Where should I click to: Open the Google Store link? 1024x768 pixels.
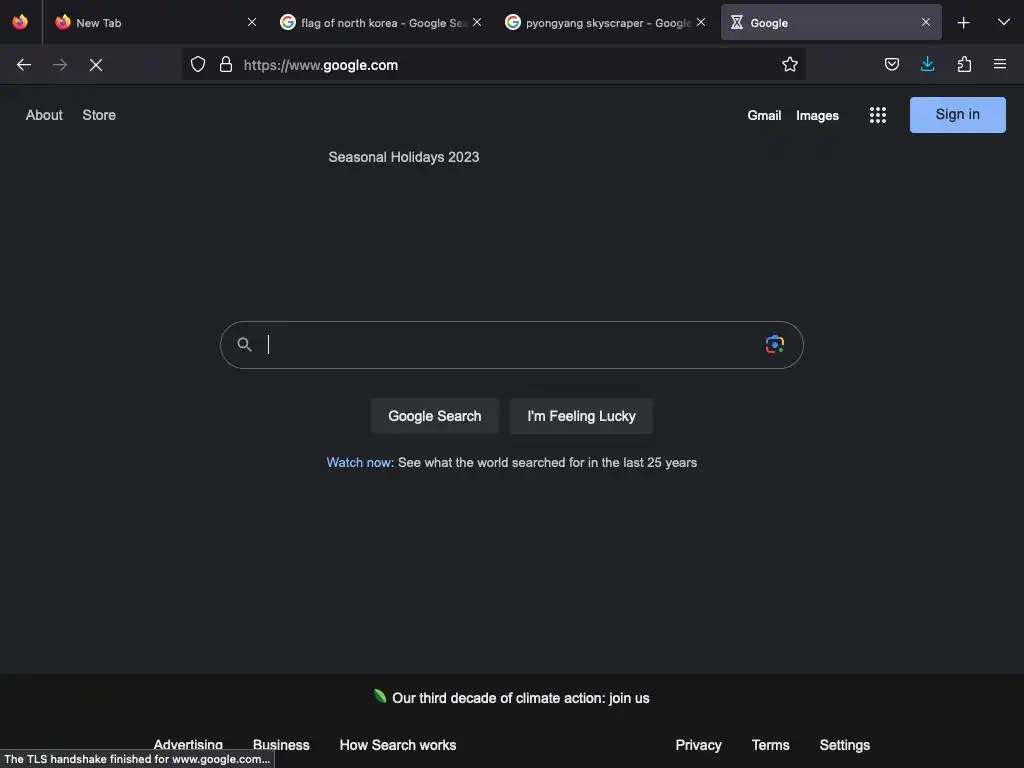tap(99, 115)
